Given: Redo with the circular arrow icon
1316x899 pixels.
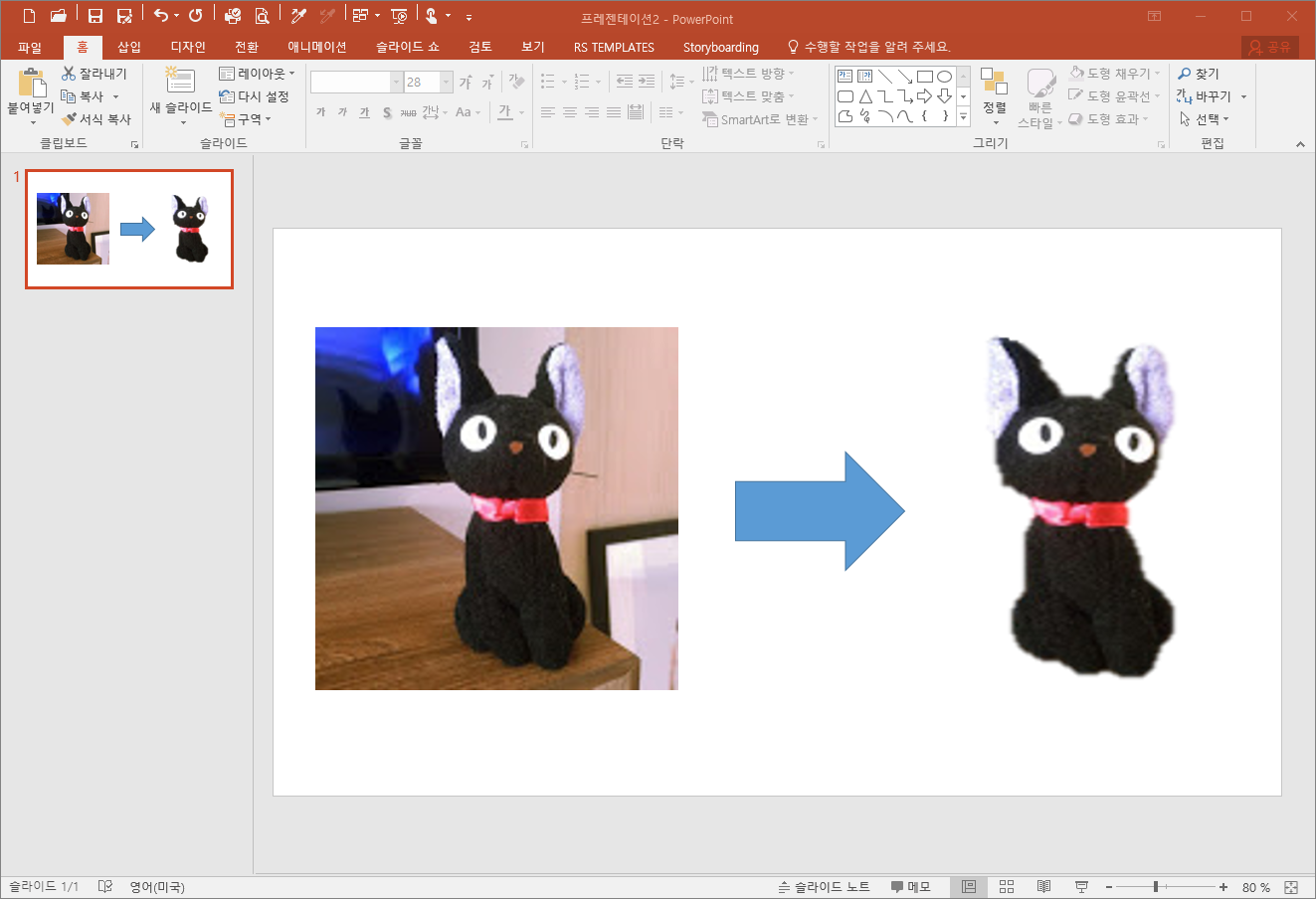Looking at the screenshot, I should [196, 16].
